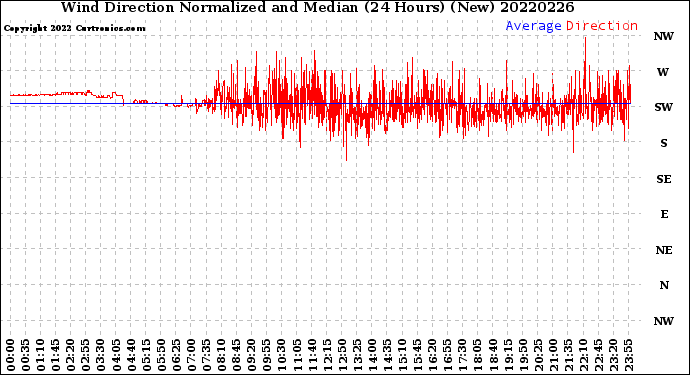The image size is (690, 375).
Task: Click the 'W' compass axis label
Action: pyautogui.click(x=663, y=72)
